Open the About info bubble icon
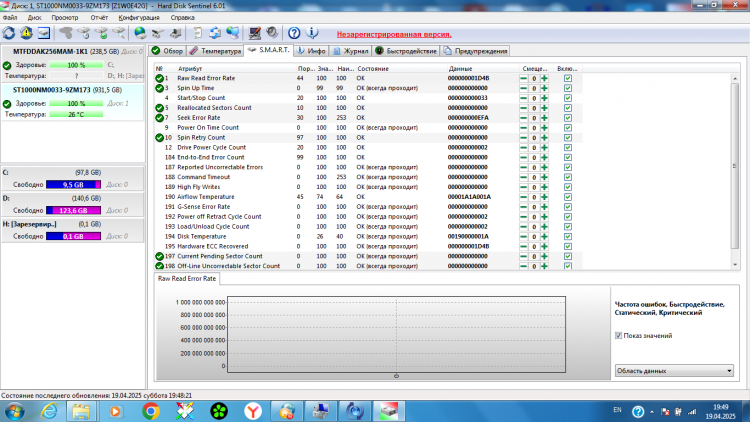 312,33
